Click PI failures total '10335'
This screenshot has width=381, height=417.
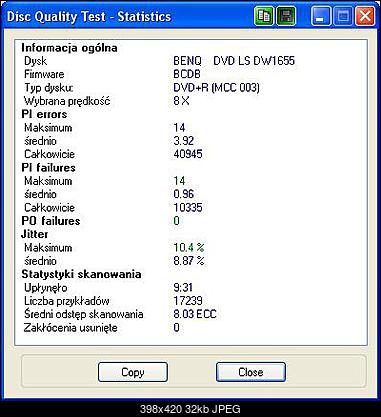[188, 208]
